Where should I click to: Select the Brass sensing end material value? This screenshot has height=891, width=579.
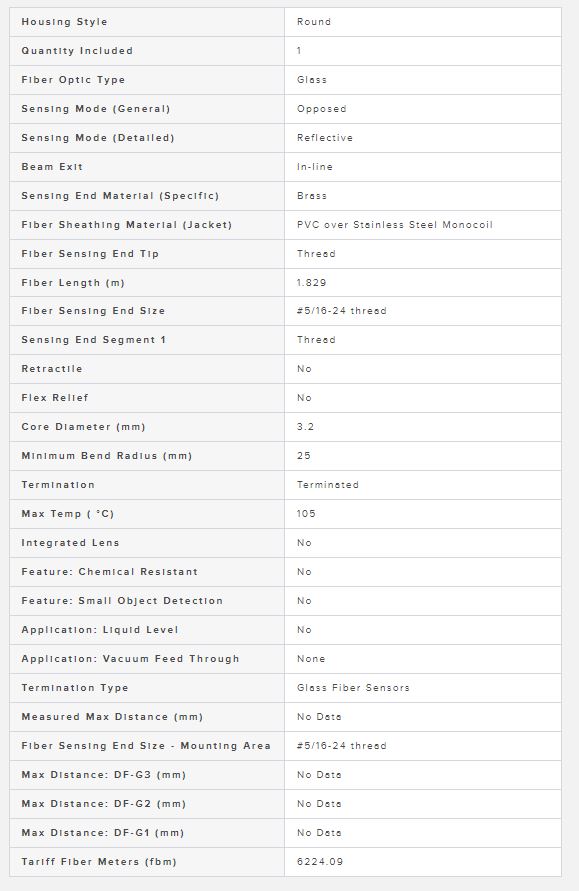pyautogui.click(x=311, y=195)
